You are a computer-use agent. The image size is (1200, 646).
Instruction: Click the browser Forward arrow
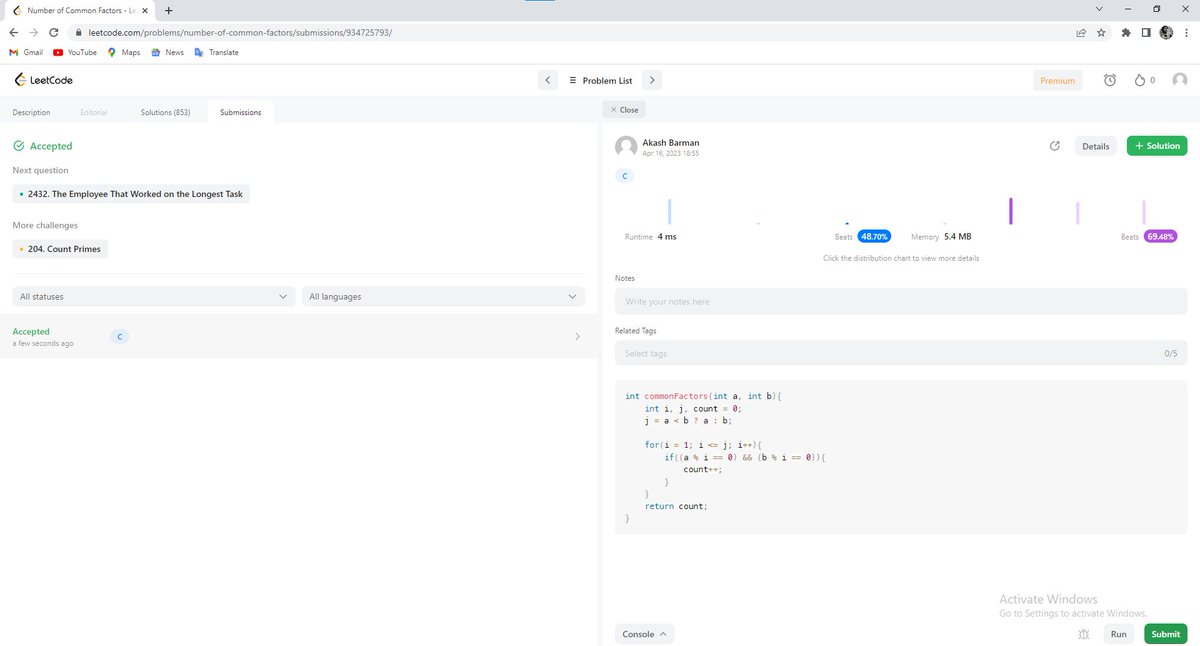tap(33, 32)
